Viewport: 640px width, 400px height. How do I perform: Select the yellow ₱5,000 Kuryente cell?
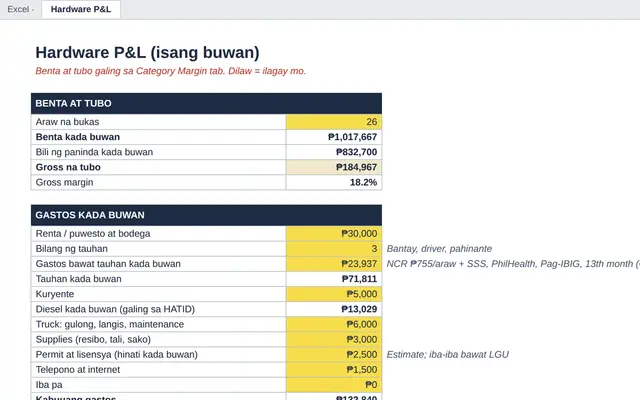tap(334, 294)
